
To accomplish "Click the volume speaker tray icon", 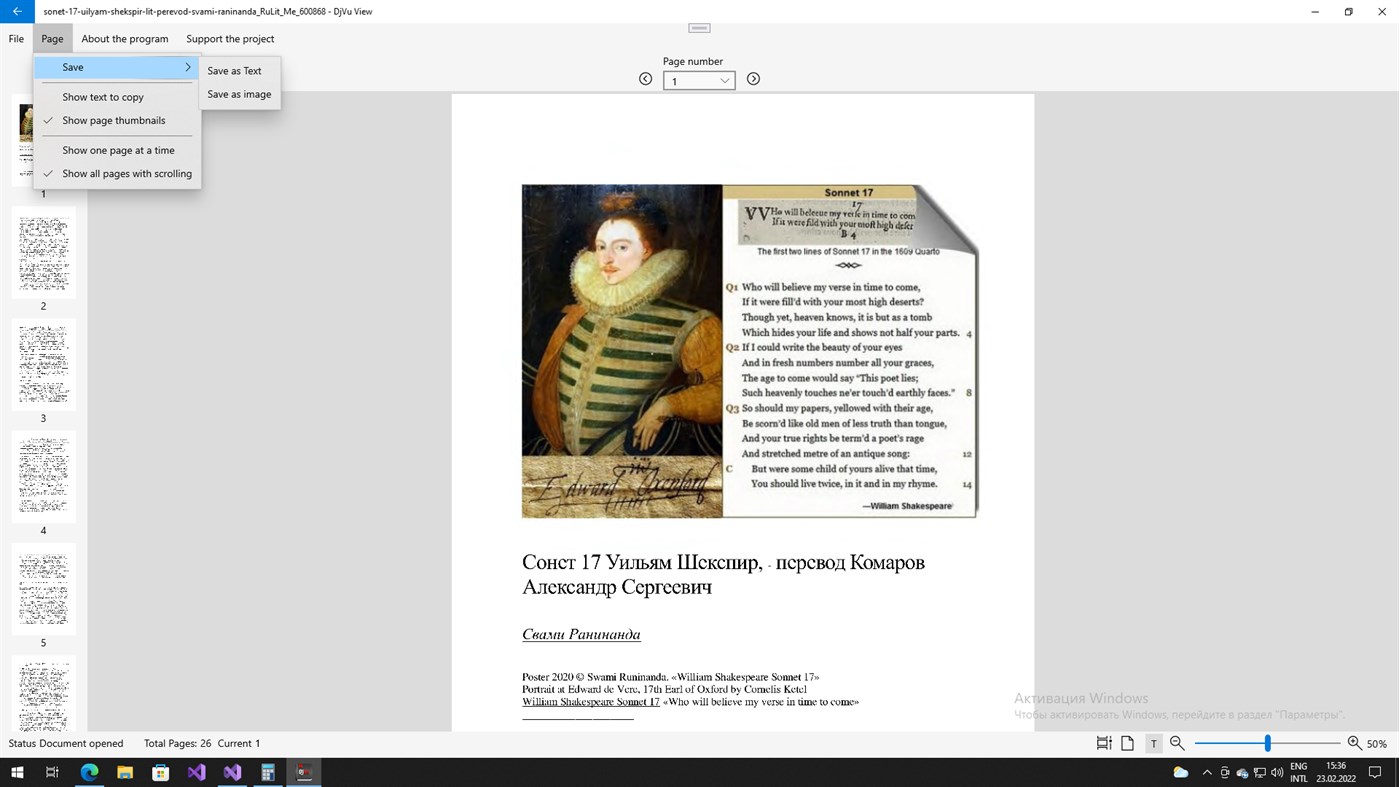I will tap(1277, 772).
